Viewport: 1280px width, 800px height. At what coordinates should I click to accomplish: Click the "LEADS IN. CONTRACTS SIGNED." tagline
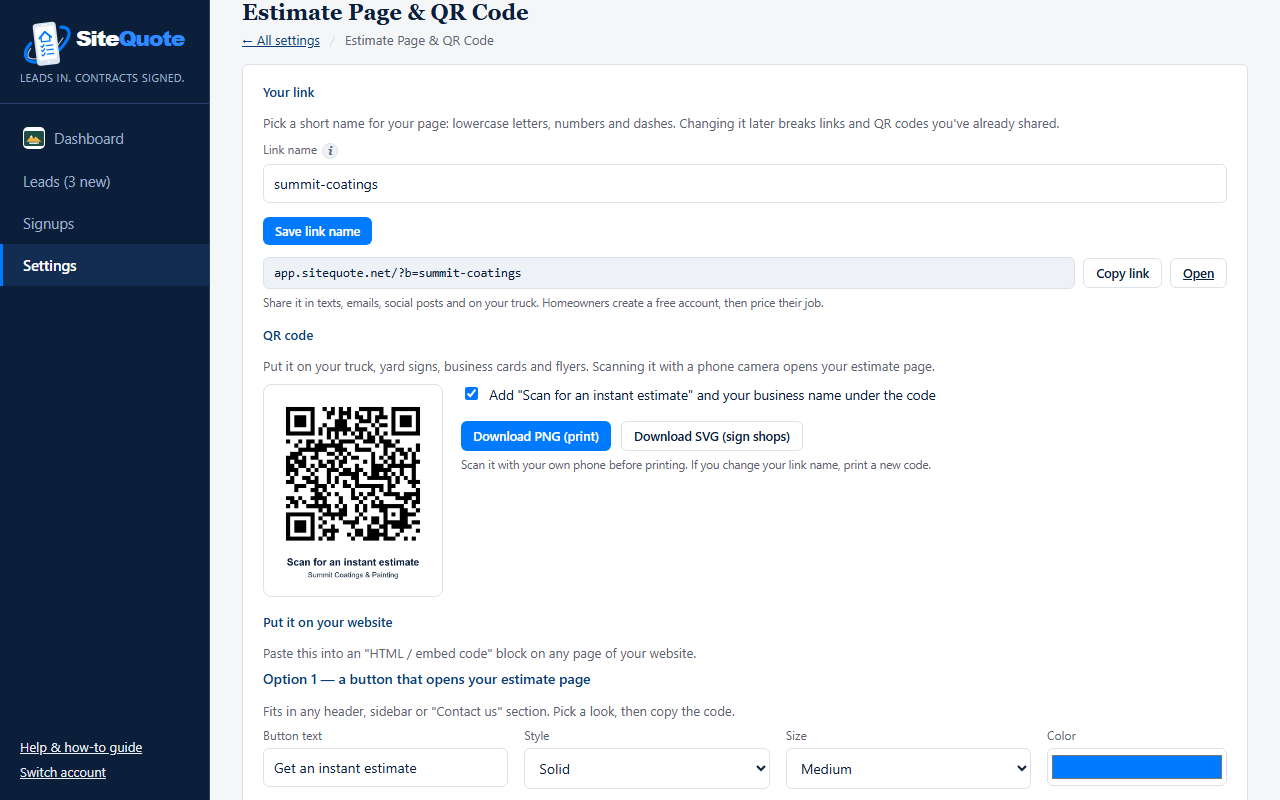point(102,78)
